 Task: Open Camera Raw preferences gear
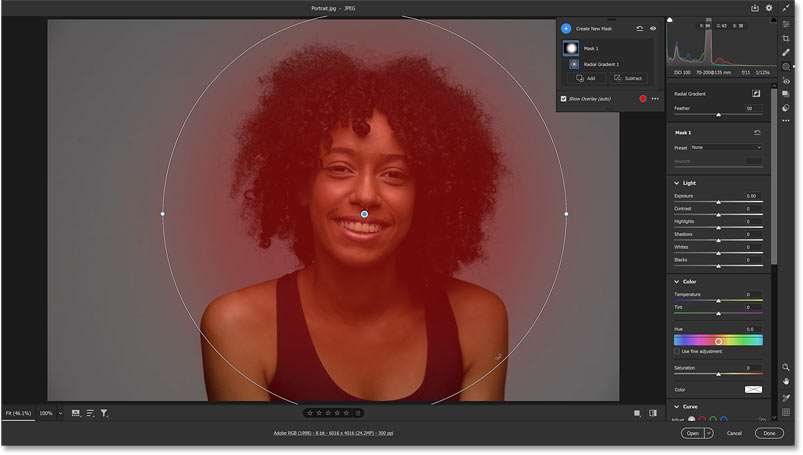769,8
